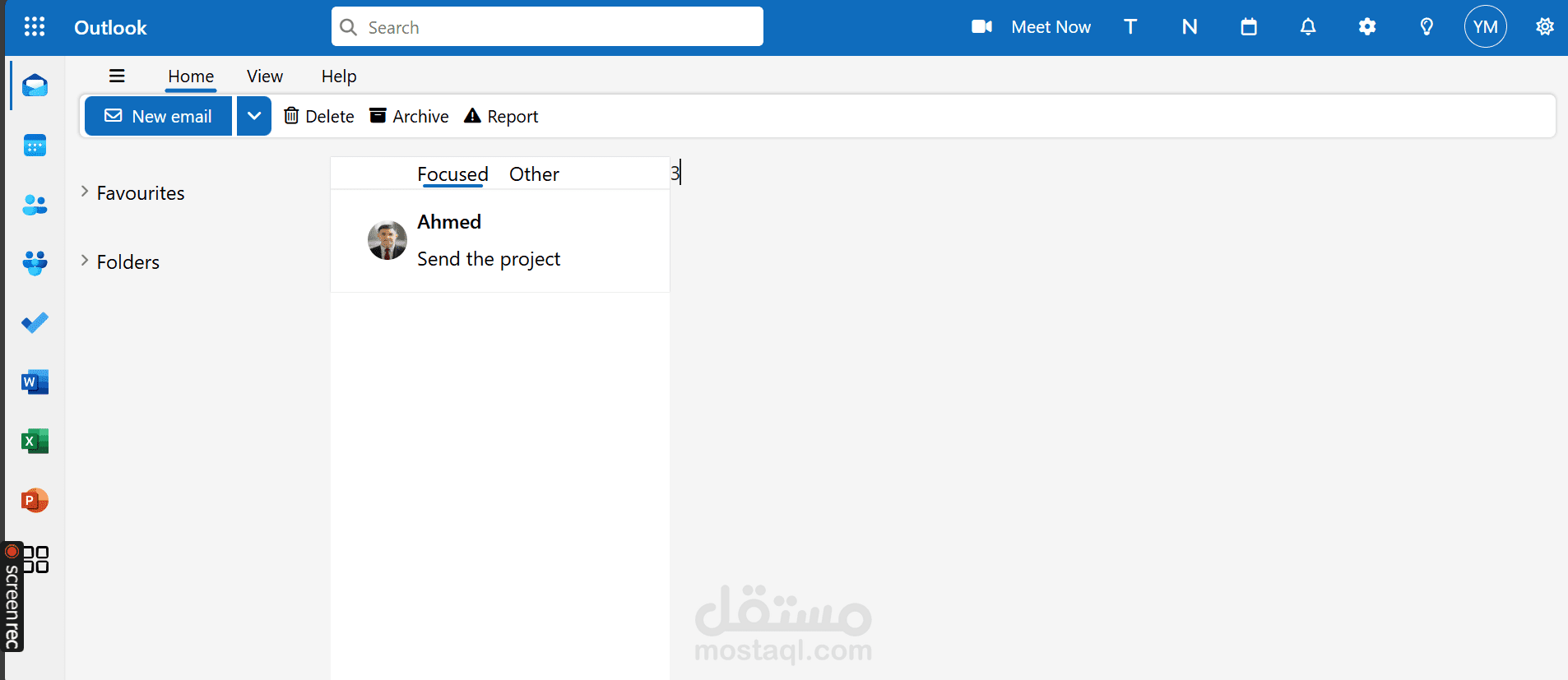1568x680 pixels.
Task: Open My Day calendar icon
Action: tap(1249, 27)
